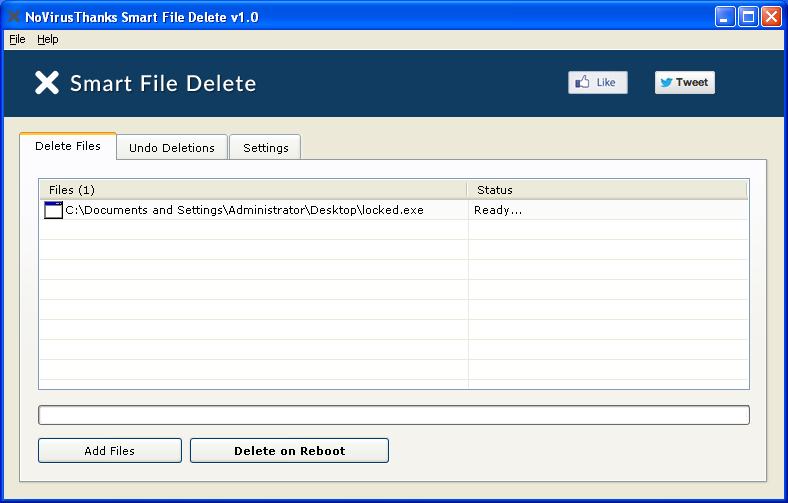Image resolution: width=788 pixels, height=503 pixels.
Task: Select the locked.exe file path row
Action: coord(393,210)
